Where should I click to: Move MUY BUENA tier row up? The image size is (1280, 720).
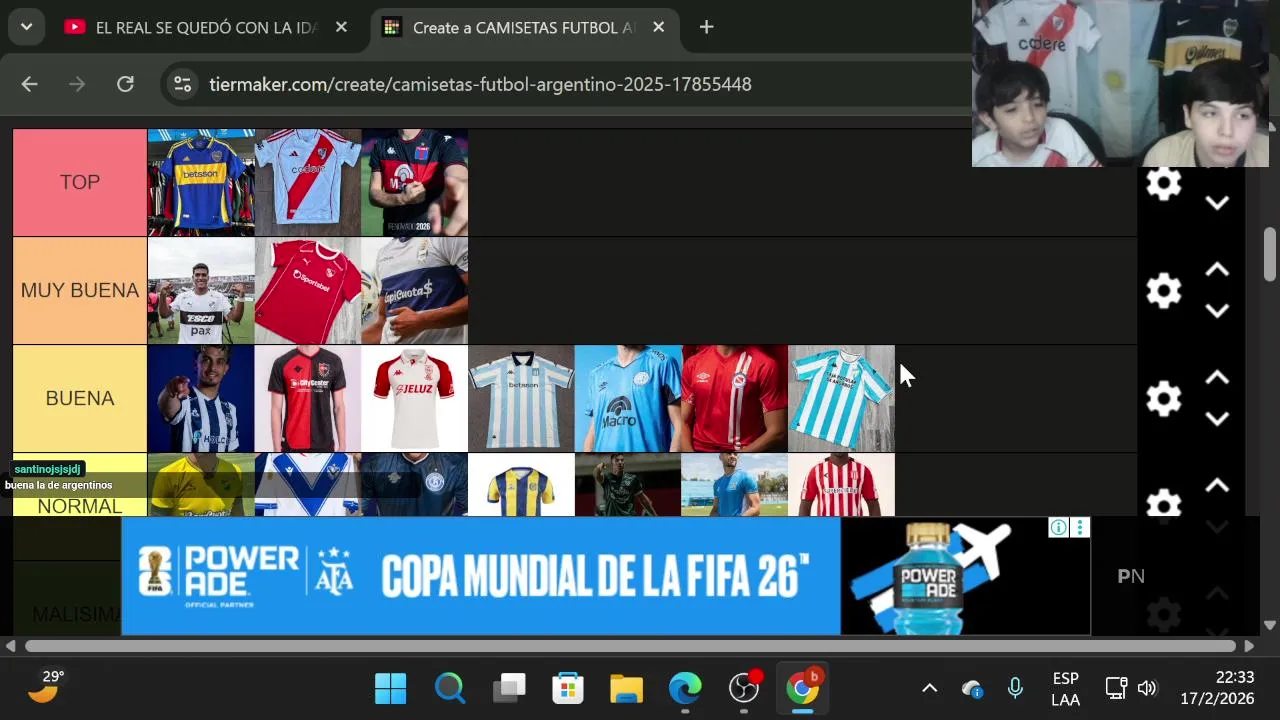(1217, 270)
